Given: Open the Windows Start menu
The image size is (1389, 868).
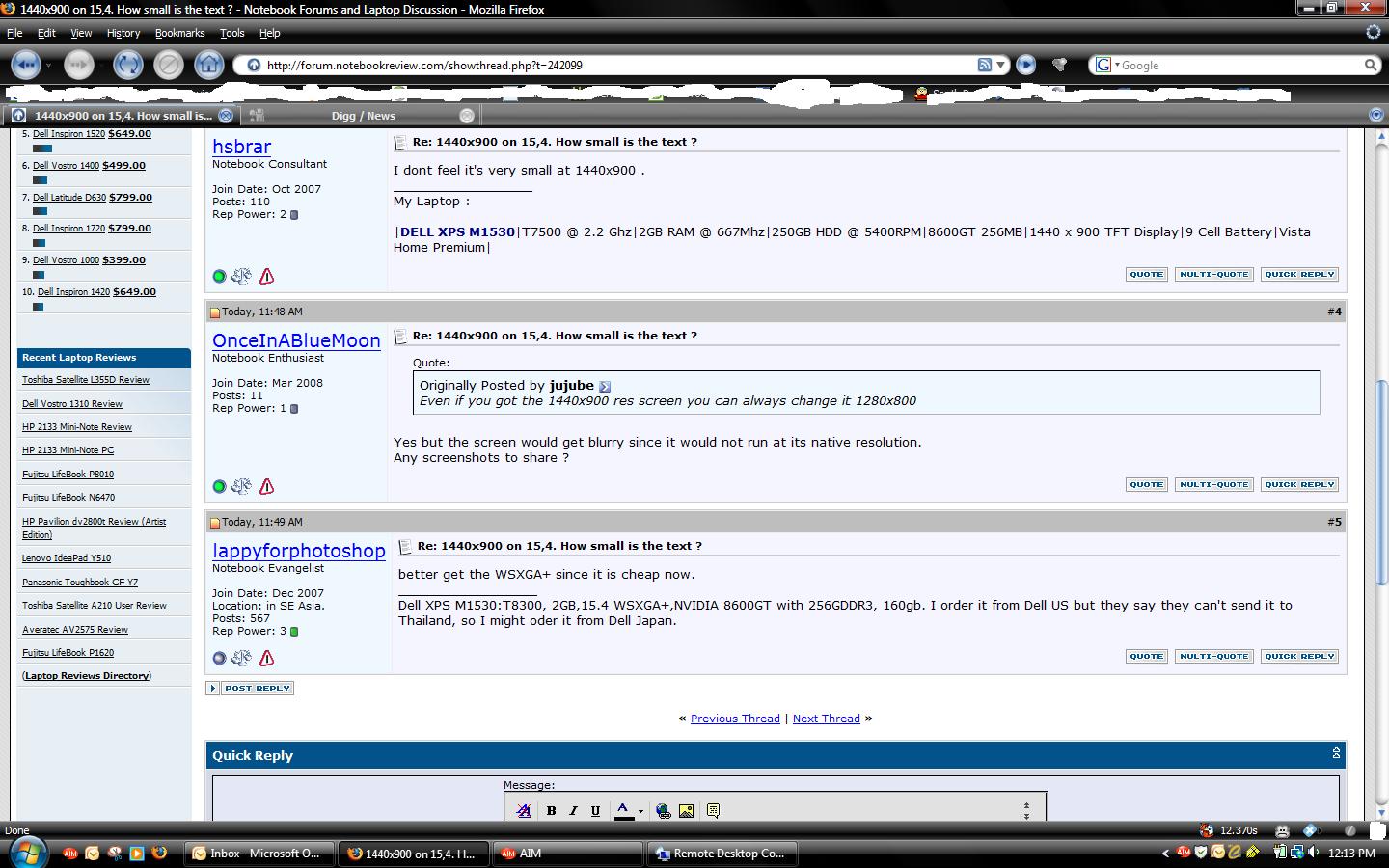Looking at the screenshot, I should click(x=27, y=853).
